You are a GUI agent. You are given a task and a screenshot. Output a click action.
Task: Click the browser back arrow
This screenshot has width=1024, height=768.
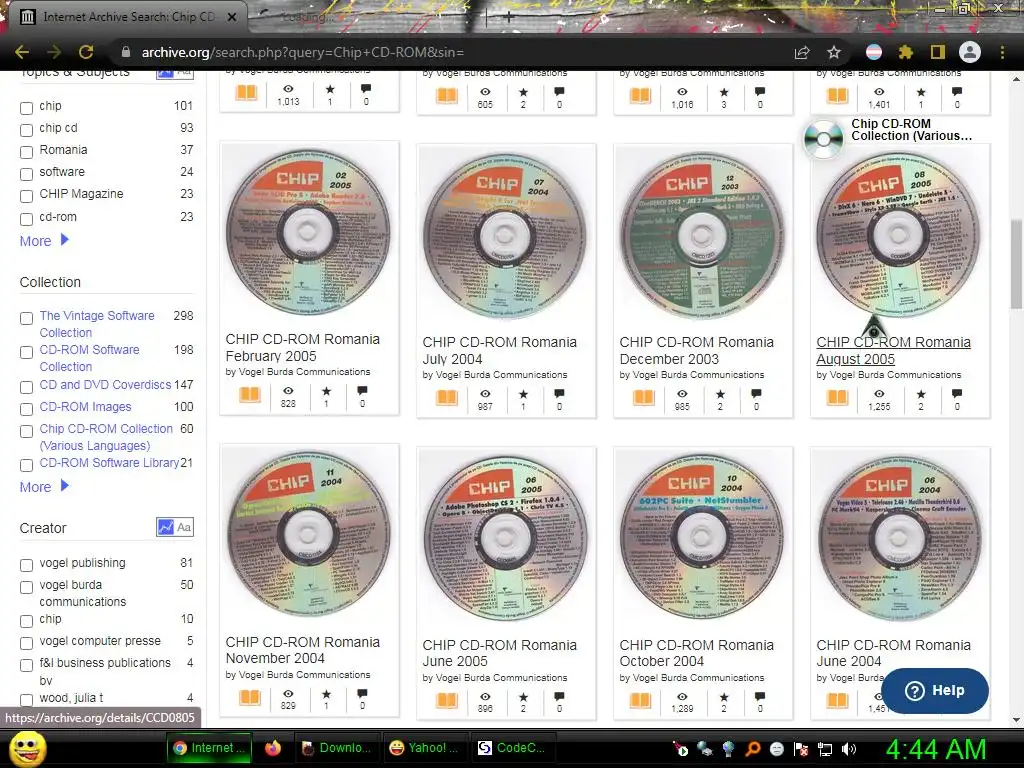pyautogui.click(x=22, y=52)
